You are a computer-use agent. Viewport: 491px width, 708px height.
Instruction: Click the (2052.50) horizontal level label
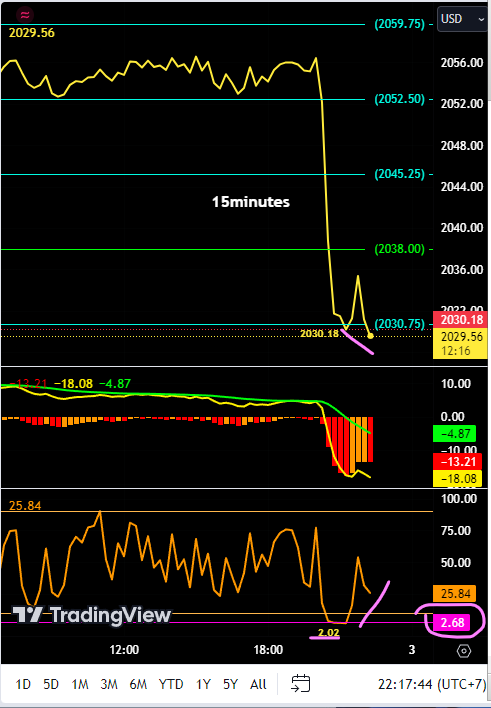coord(399,99)
